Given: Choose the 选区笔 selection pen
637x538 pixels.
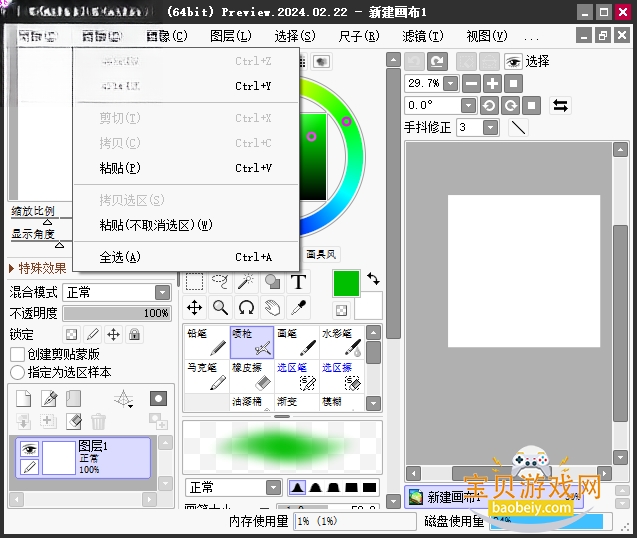Looking at the screenshot, I should pyautogui.click(x=297, y=376).
